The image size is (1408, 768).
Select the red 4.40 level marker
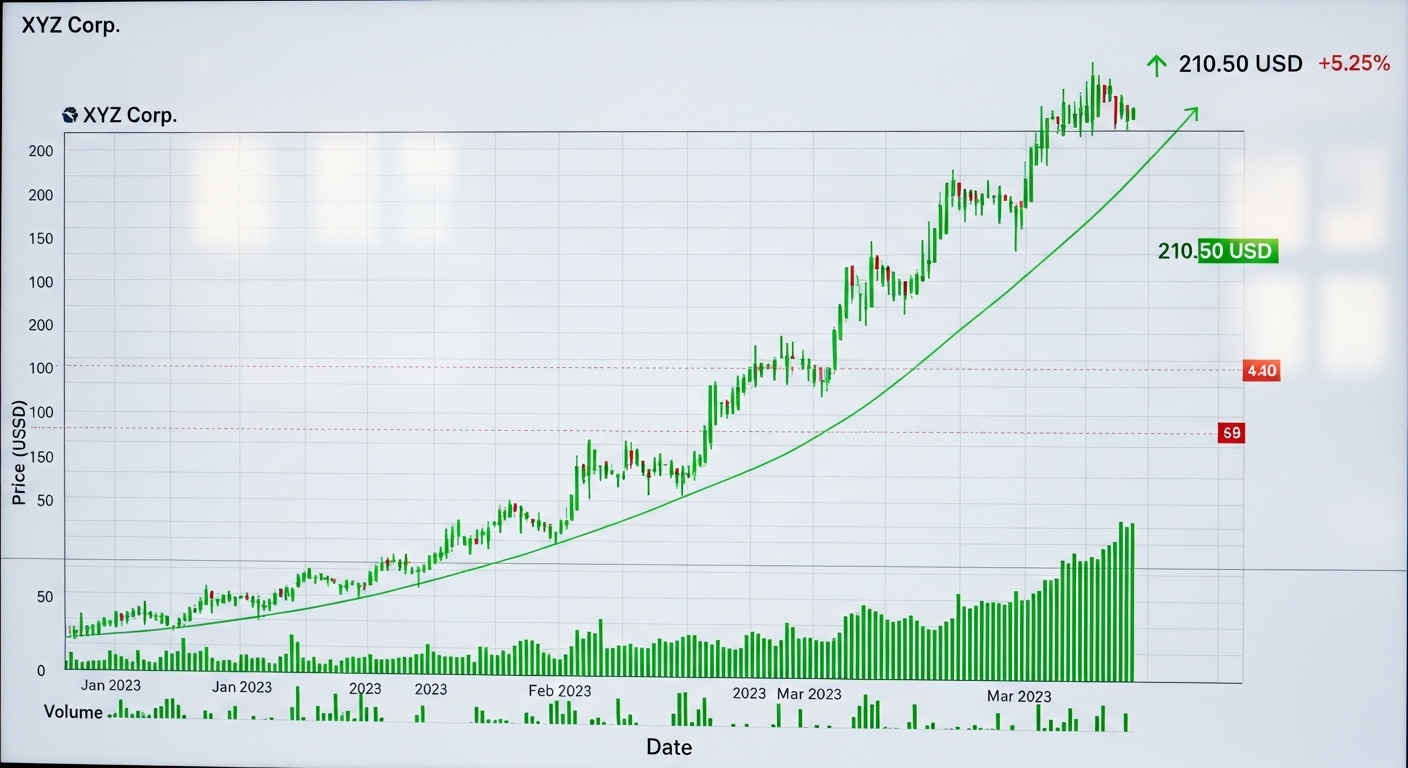click(1261, 371)
